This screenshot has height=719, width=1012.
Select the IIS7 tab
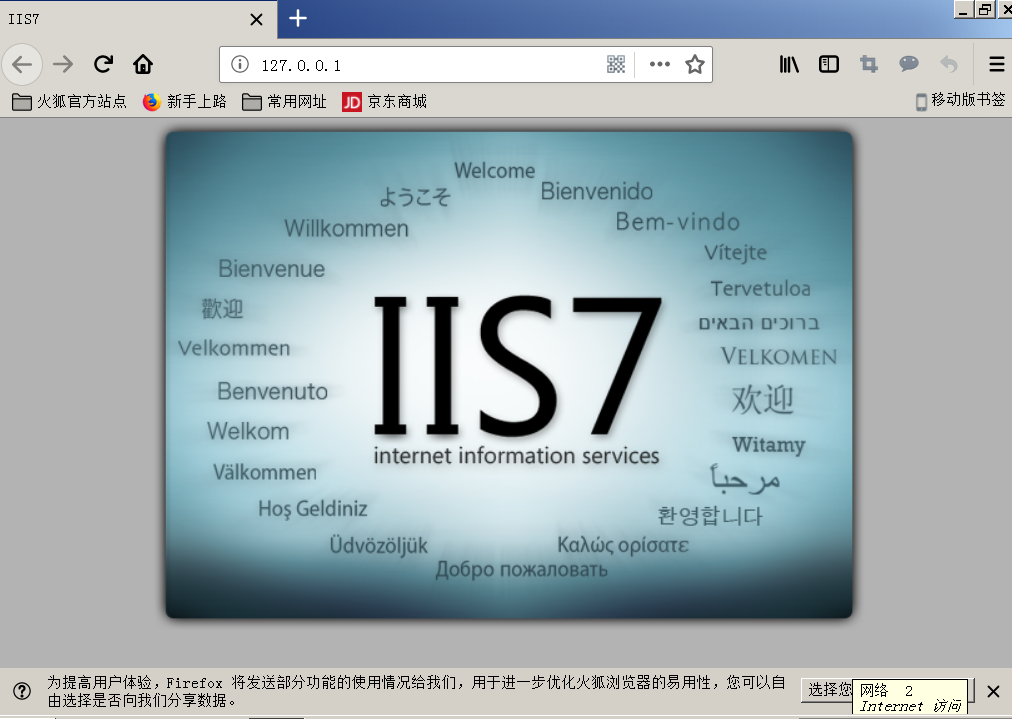[x=137, y=19]
